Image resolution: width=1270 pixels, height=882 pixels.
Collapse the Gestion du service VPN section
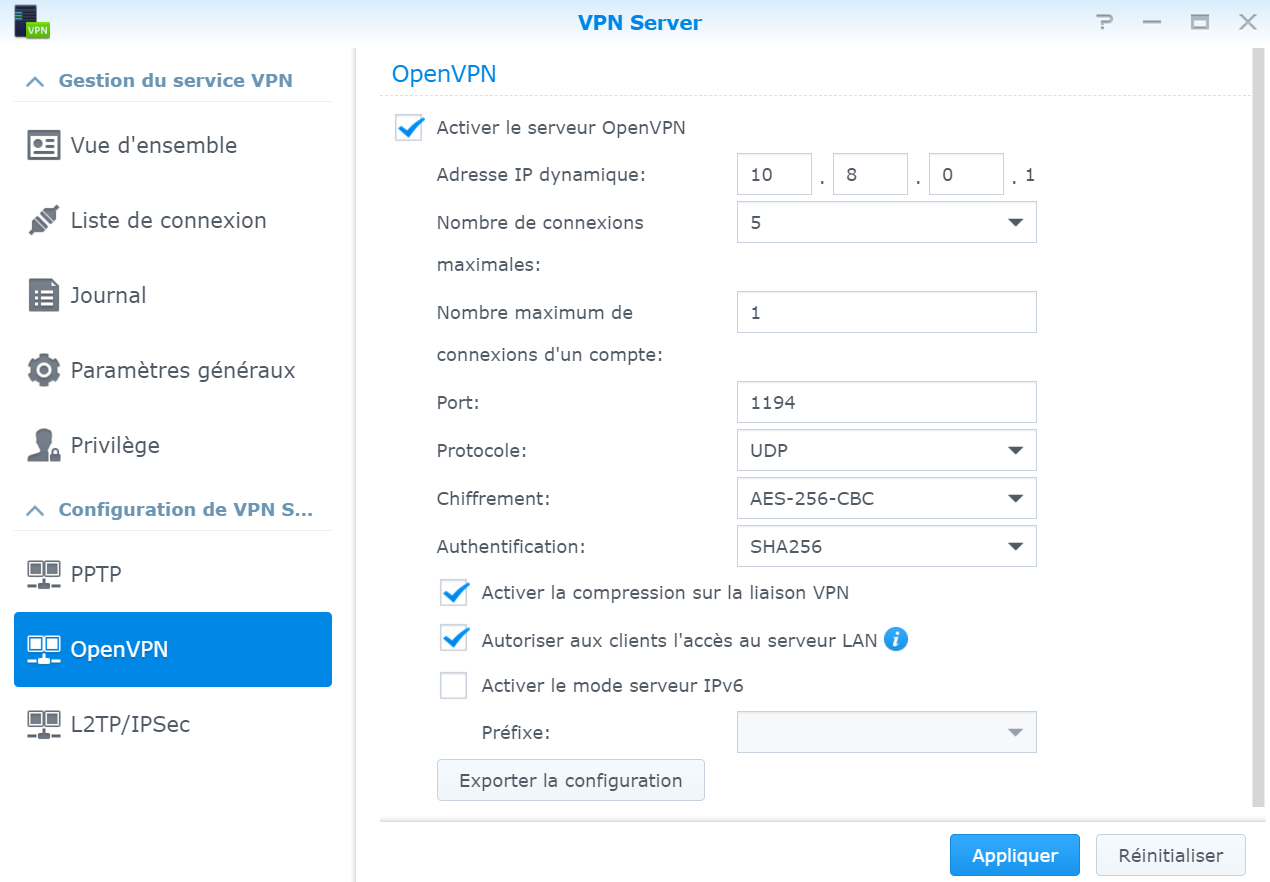point(35,81)
